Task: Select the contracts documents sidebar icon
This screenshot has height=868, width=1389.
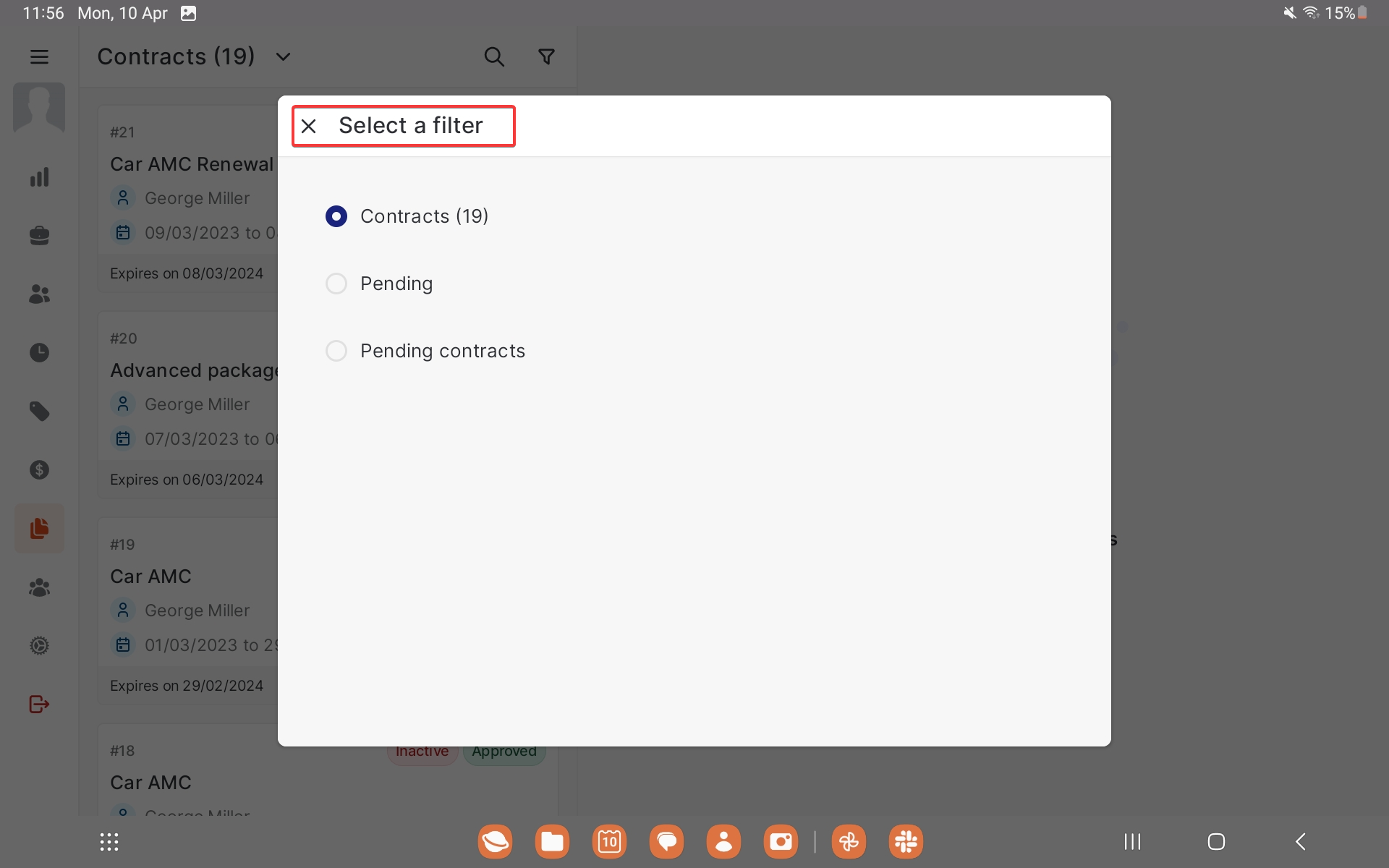Action: 39,529
